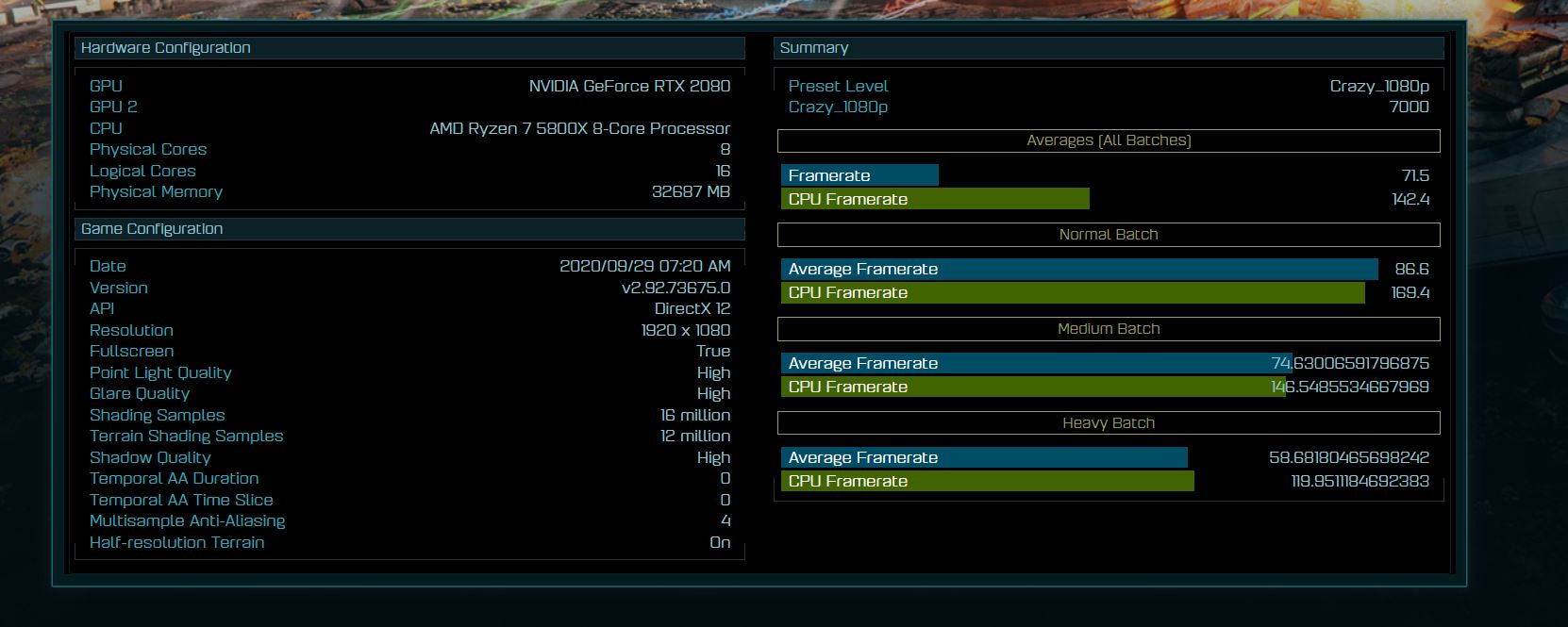
Task: Click the Crazy_1080p score value 7000
Action: pos(1409,107)
